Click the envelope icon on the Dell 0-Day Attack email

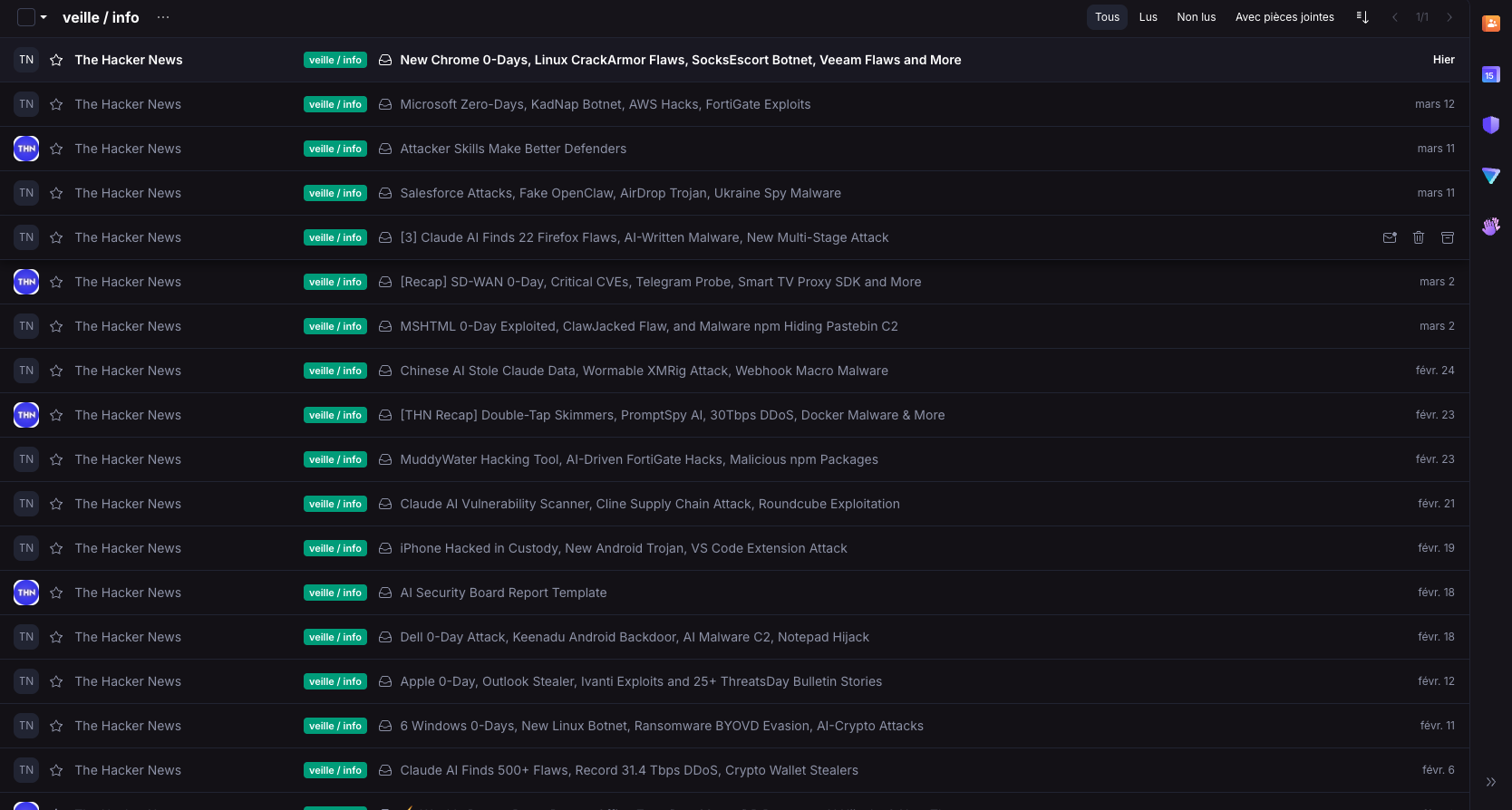coord(385,637)
